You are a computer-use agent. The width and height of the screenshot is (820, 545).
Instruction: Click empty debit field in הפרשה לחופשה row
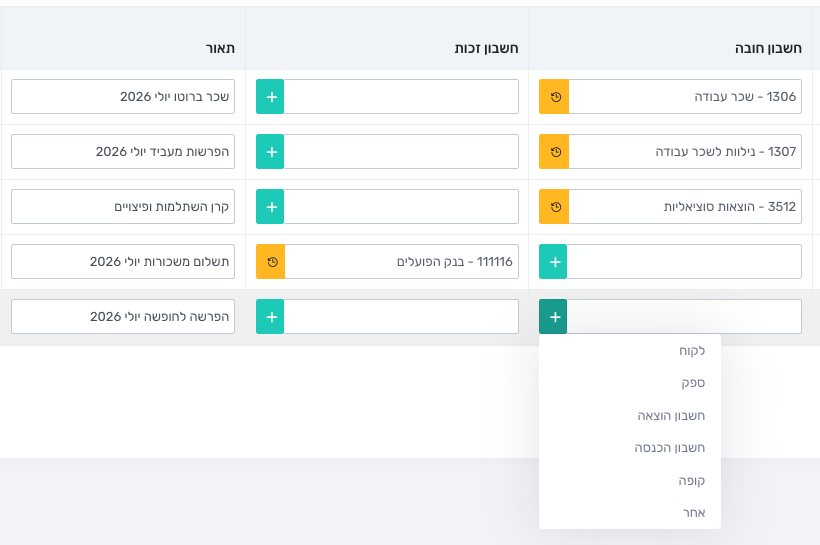coord(684,316)
